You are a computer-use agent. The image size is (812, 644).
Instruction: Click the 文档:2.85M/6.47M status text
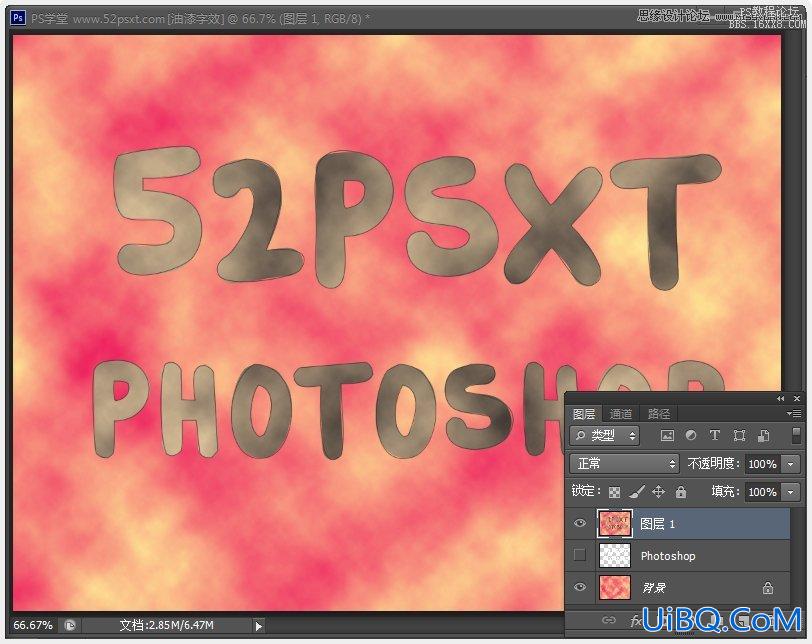(167, 625)
